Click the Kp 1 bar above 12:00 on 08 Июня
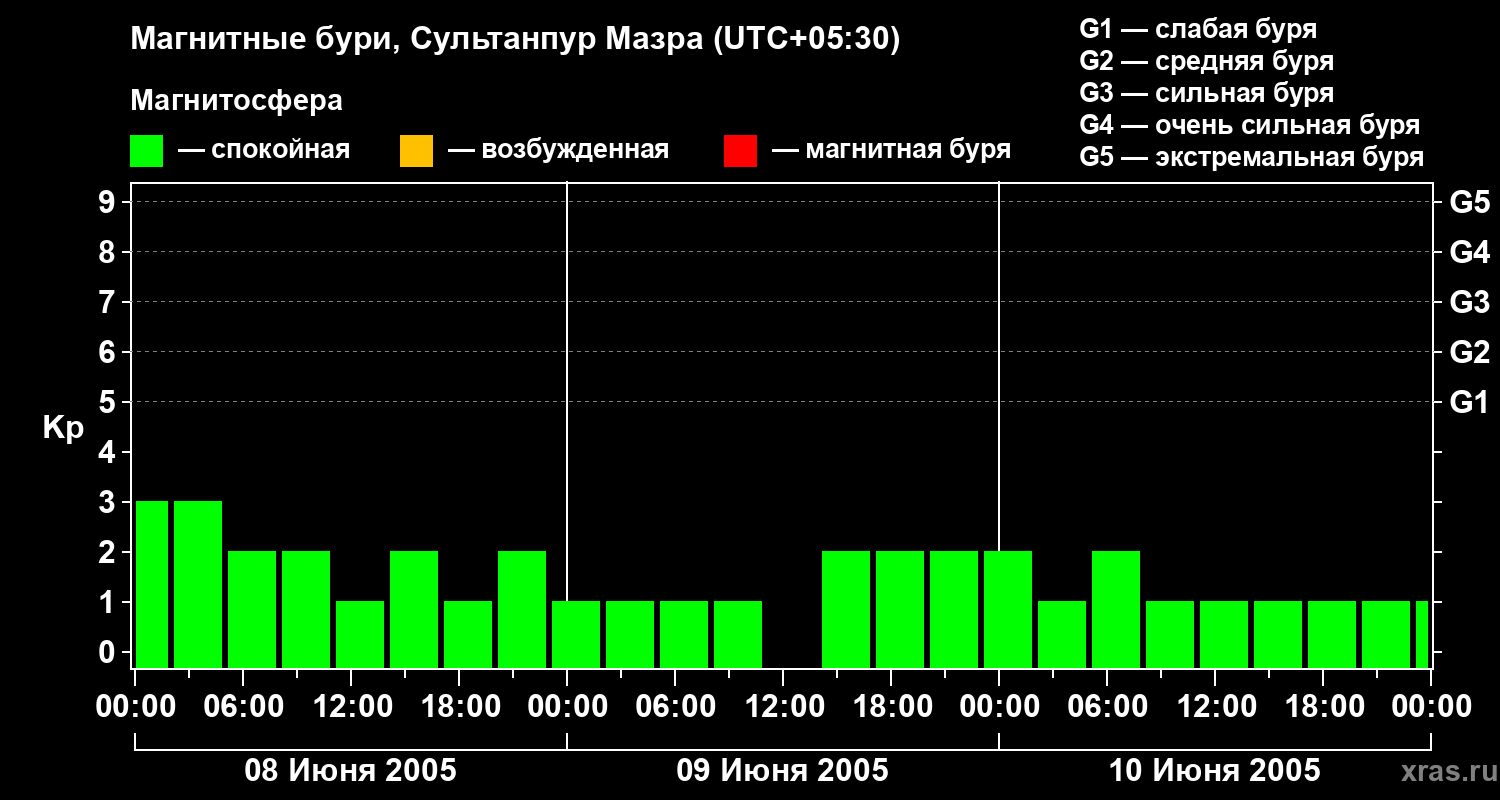Viewport: 1500px width, 800px height. pyautogui.click(x=360, y=634)
